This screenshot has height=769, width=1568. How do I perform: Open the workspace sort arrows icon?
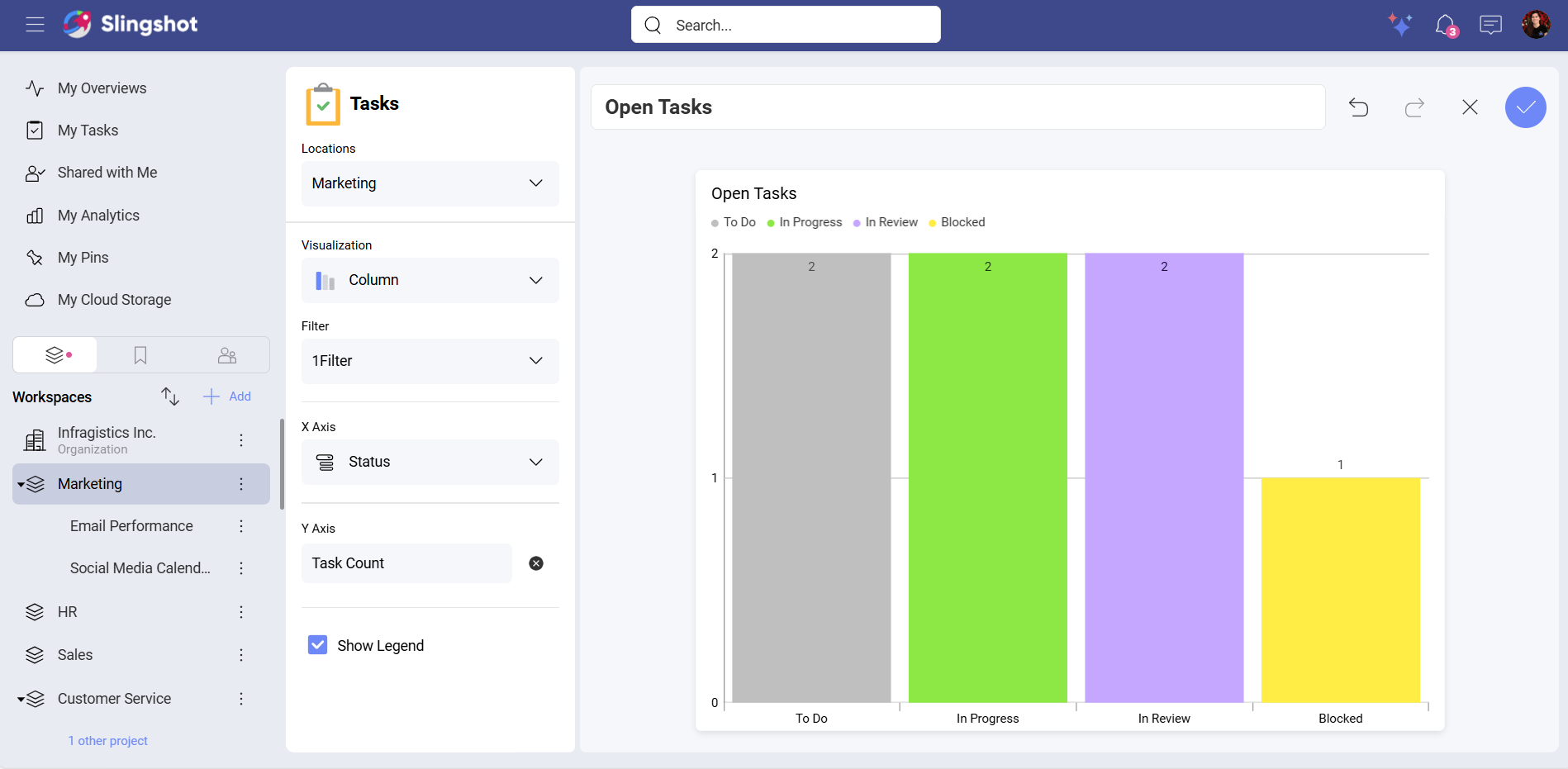point(169,396)
